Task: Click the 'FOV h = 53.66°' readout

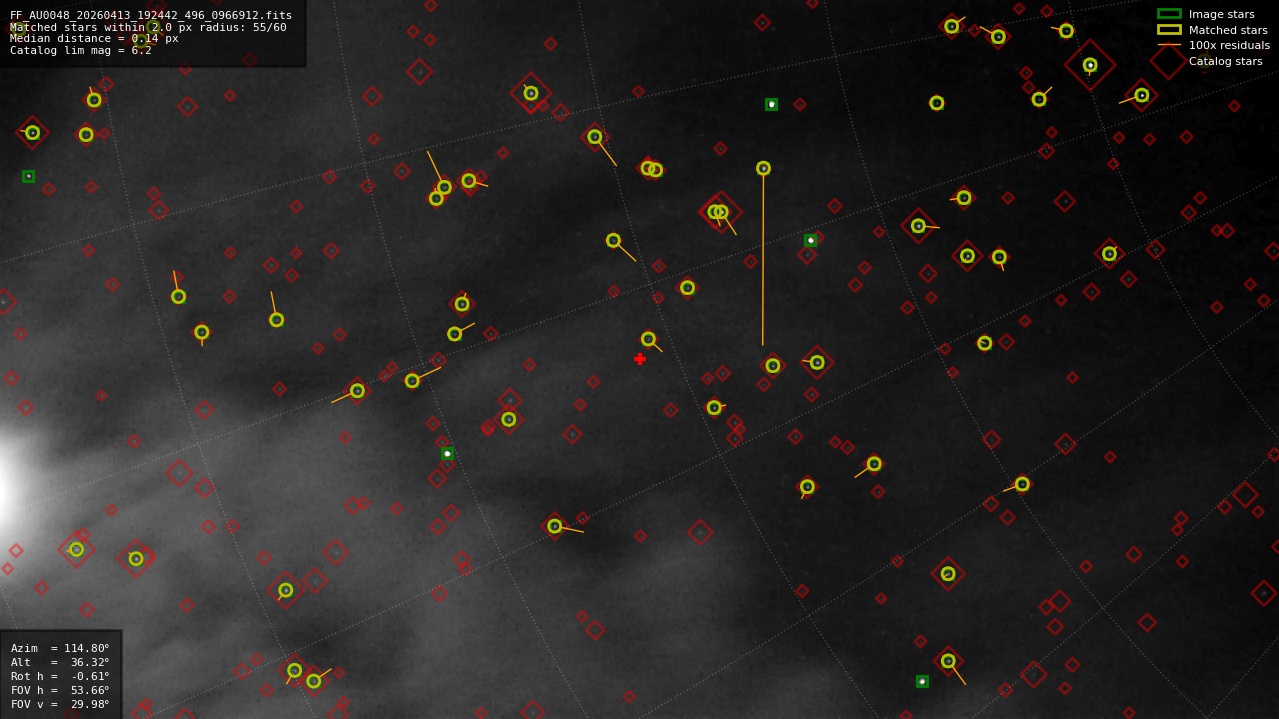Action: coord(60,690)
